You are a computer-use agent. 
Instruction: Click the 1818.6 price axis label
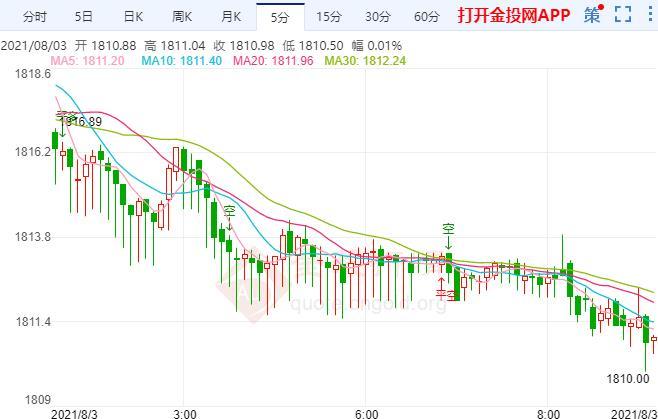coord(33,74)
